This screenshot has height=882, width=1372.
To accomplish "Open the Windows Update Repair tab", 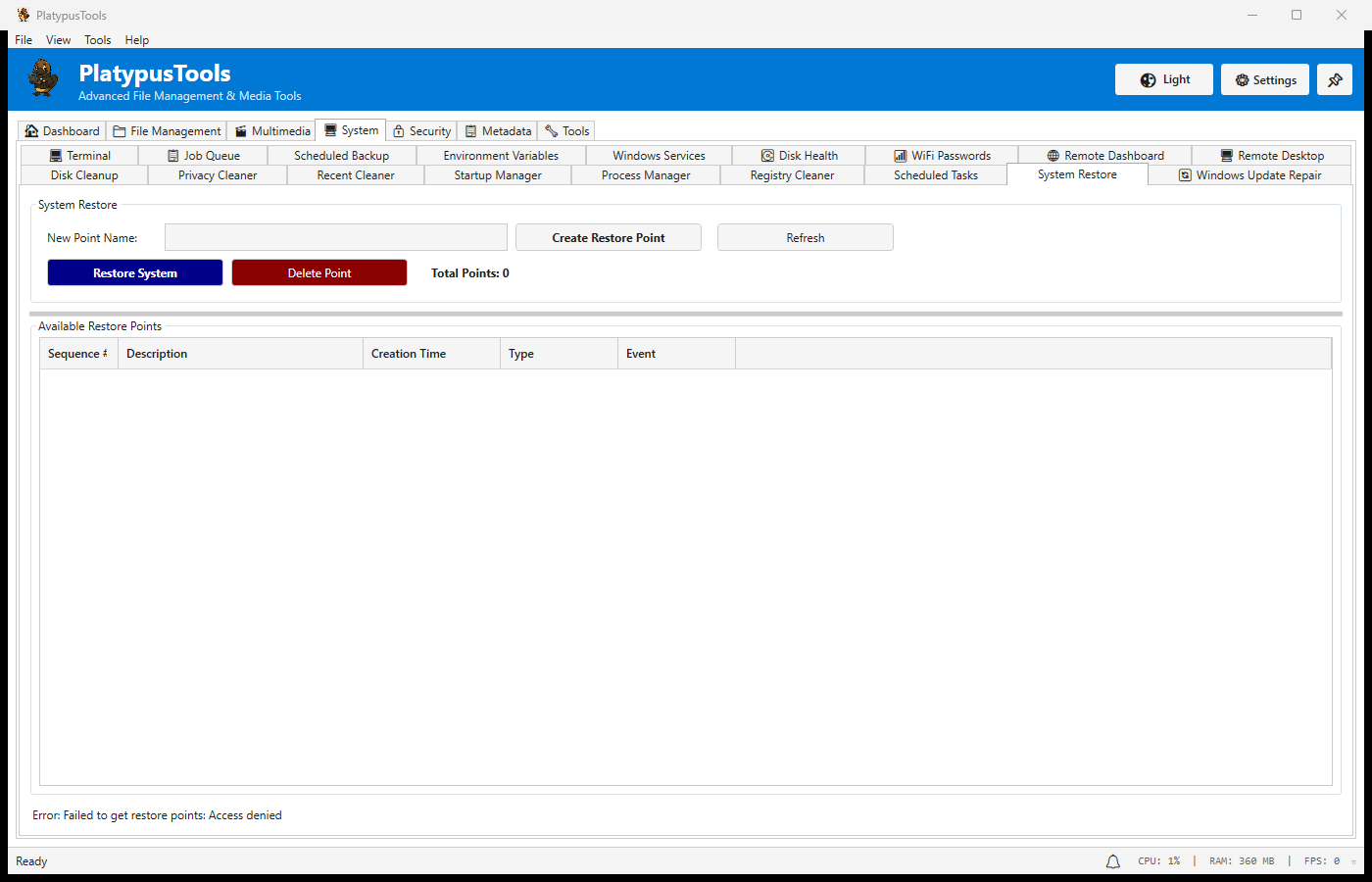I will tap(1249, 175).
